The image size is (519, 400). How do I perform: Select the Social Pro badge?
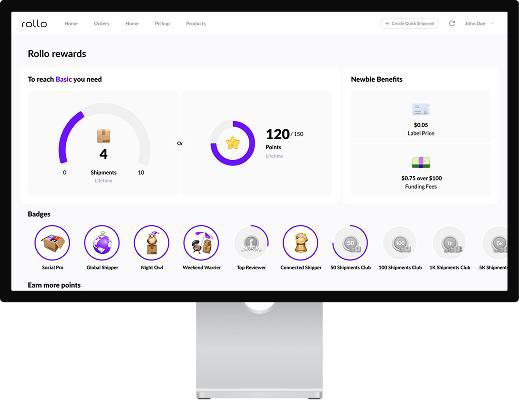(x=52, y=243)
